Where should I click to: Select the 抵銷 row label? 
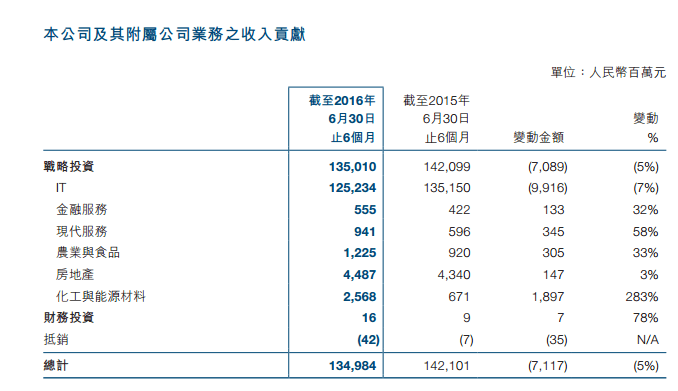(56, 340)
